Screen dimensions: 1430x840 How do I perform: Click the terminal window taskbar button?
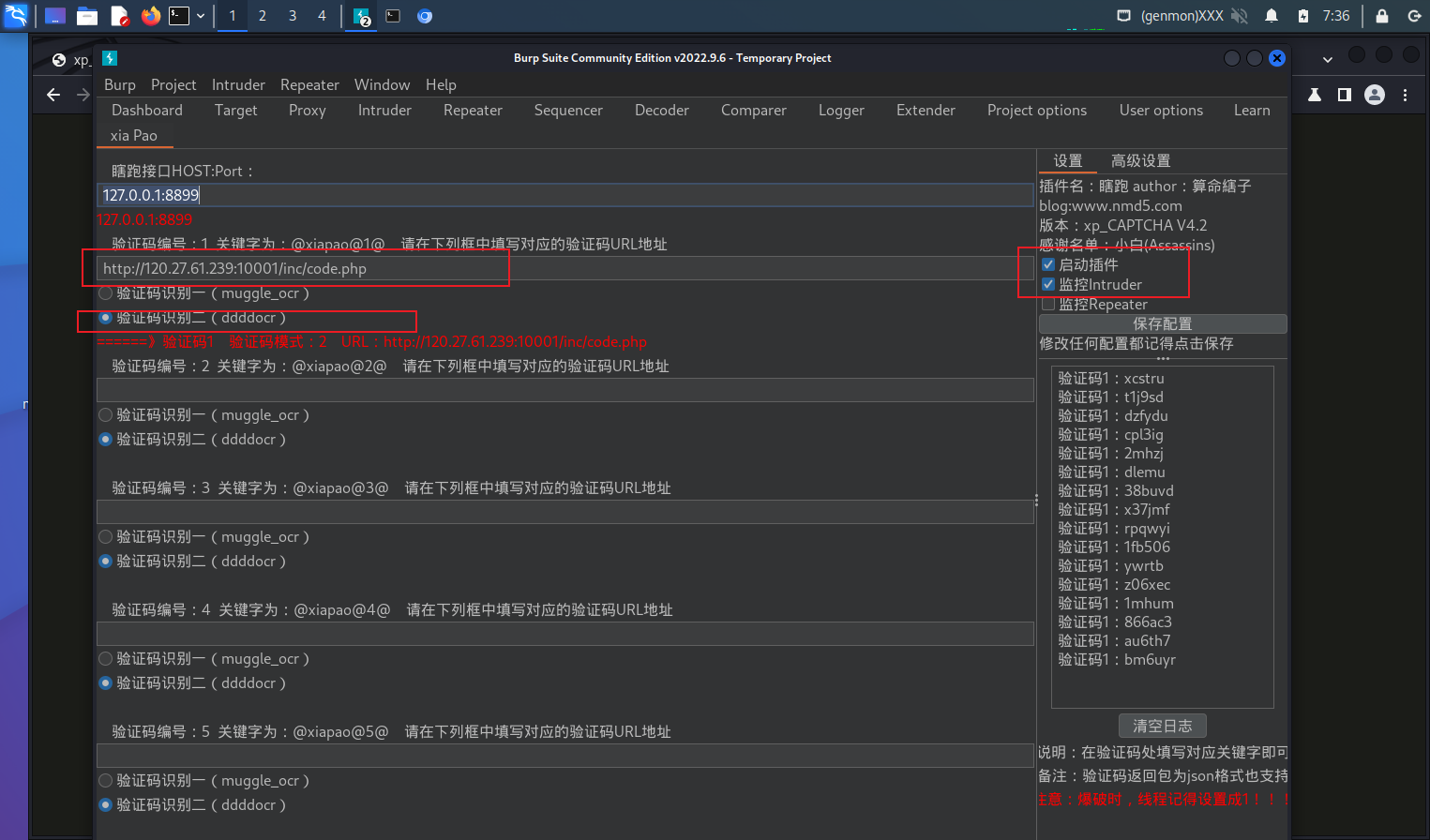click(393, 16)
